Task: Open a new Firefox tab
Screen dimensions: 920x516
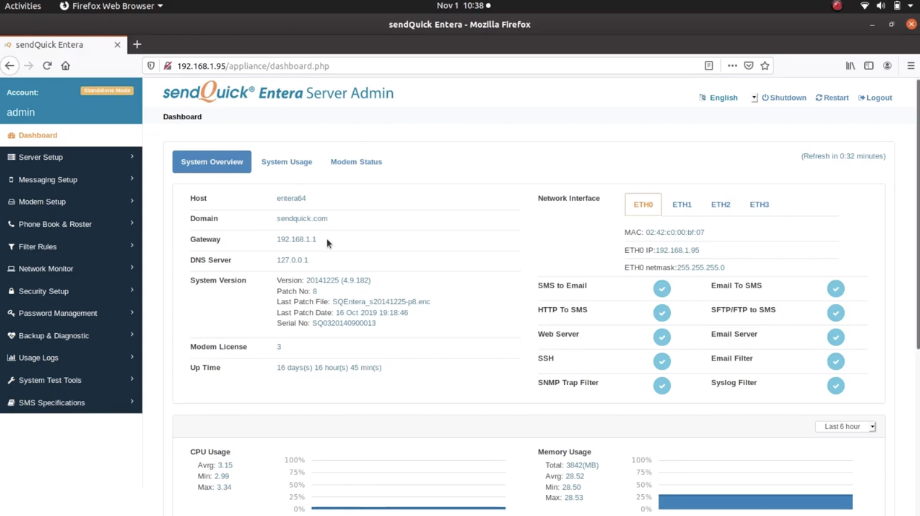Action: pos(137,44)
